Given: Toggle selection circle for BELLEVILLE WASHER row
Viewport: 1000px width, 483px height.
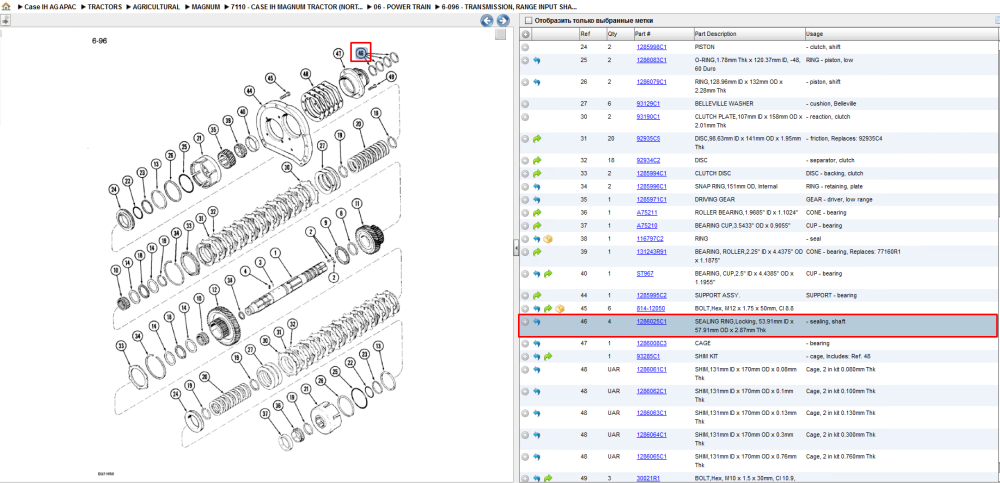Looking at the screenshot, I should (x=526, y=104).
